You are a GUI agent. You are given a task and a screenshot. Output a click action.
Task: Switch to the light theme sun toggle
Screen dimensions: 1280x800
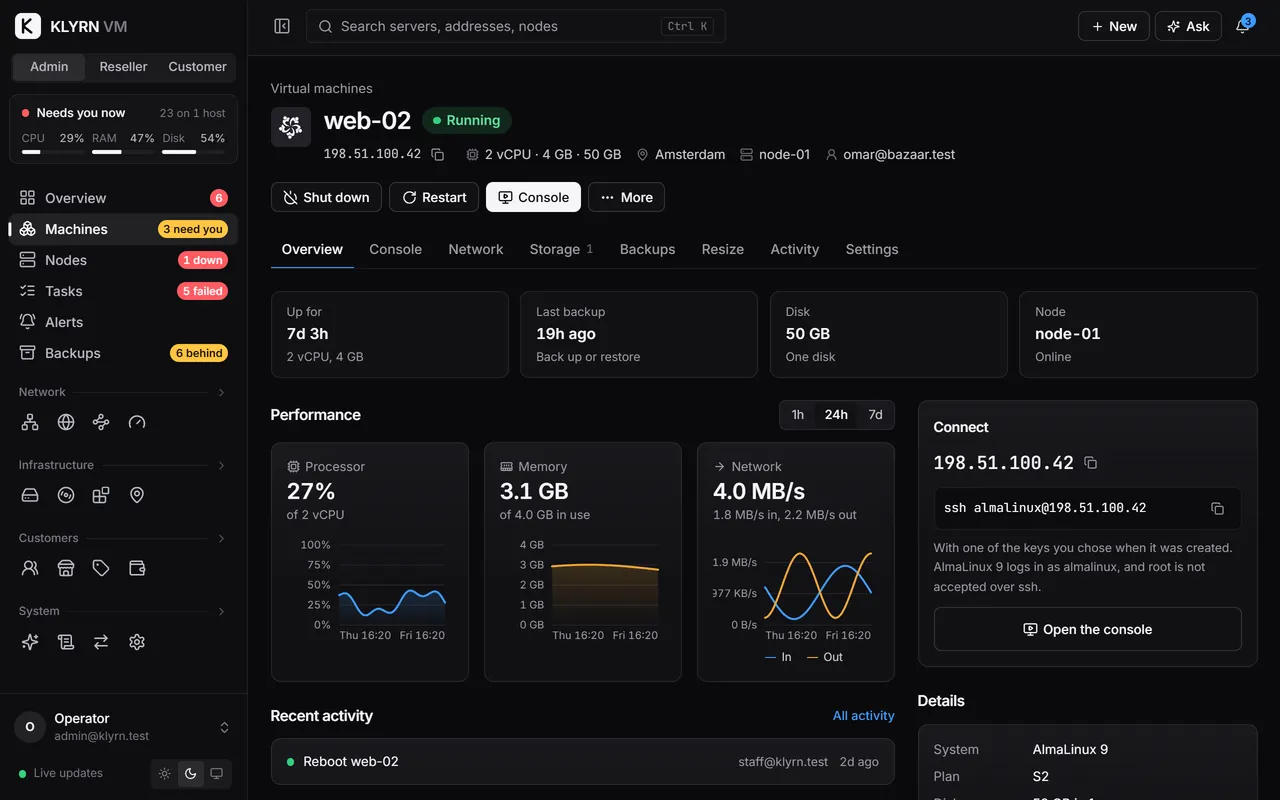165,773
